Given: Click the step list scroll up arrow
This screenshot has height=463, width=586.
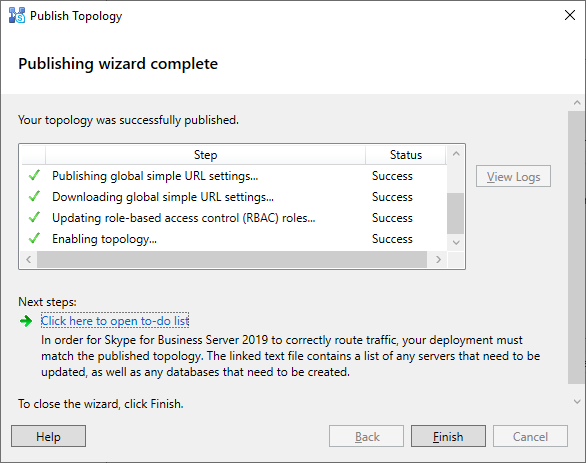Looking at the screenshot, I should (456, 154).
